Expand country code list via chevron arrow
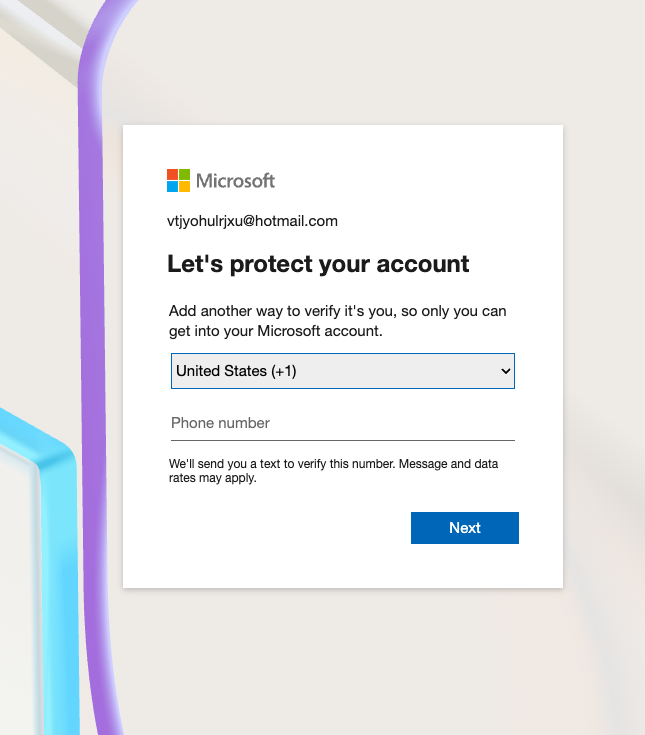 505,371
